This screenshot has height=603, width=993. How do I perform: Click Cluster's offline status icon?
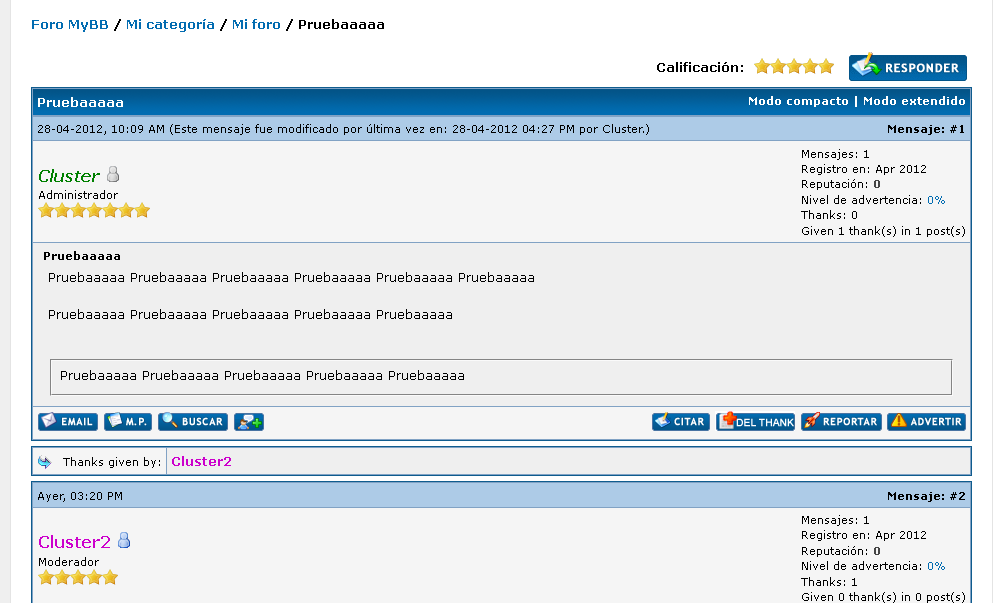tap(113, 175)
